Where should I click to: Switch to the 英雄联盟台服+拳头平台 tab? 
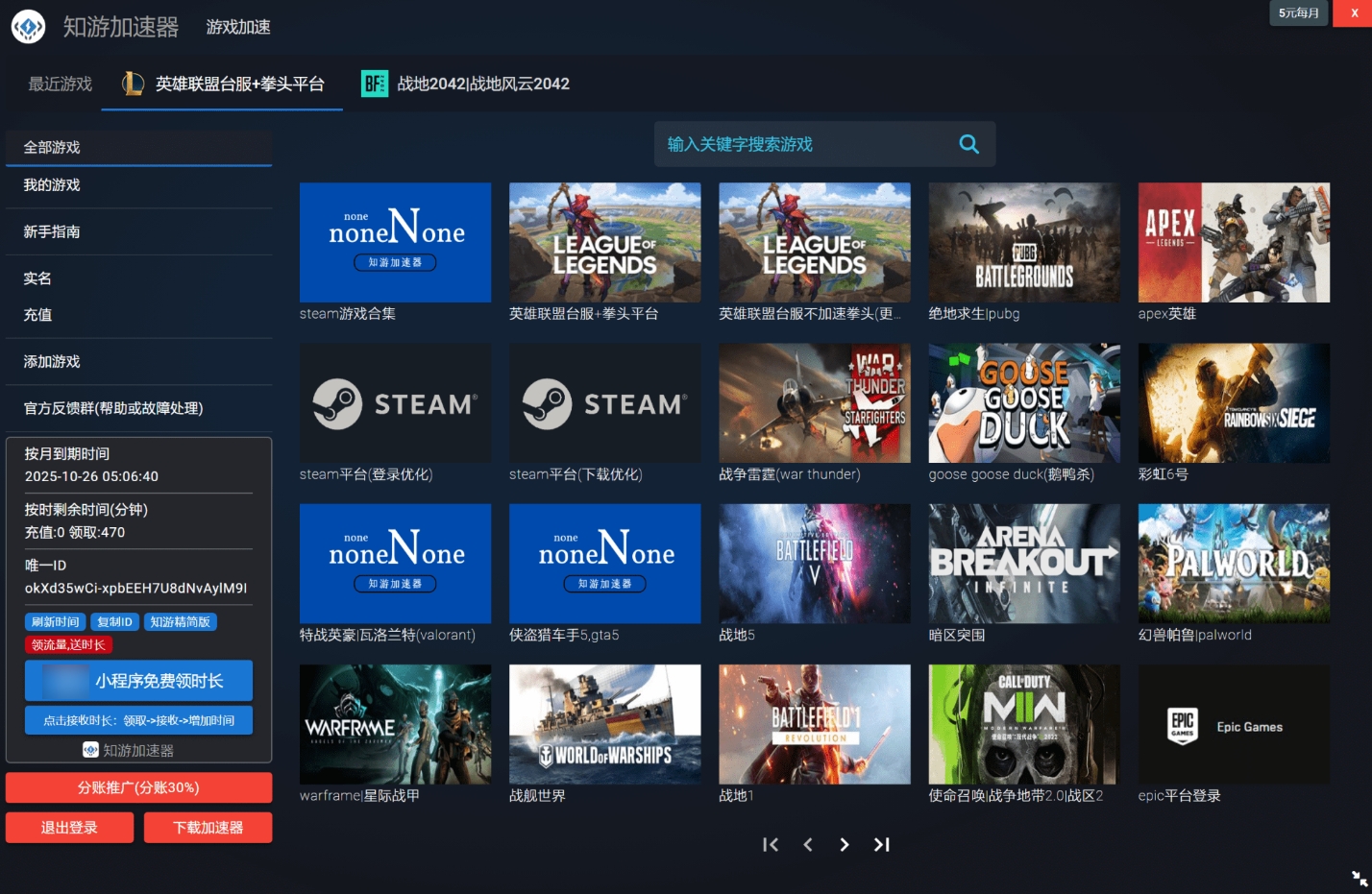point(222,85)
